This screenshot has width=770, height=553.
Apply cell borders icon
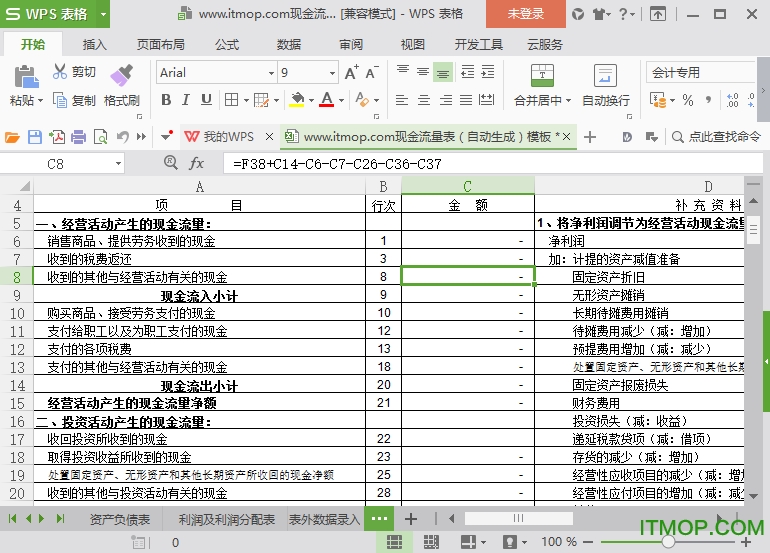coord(231,100)
